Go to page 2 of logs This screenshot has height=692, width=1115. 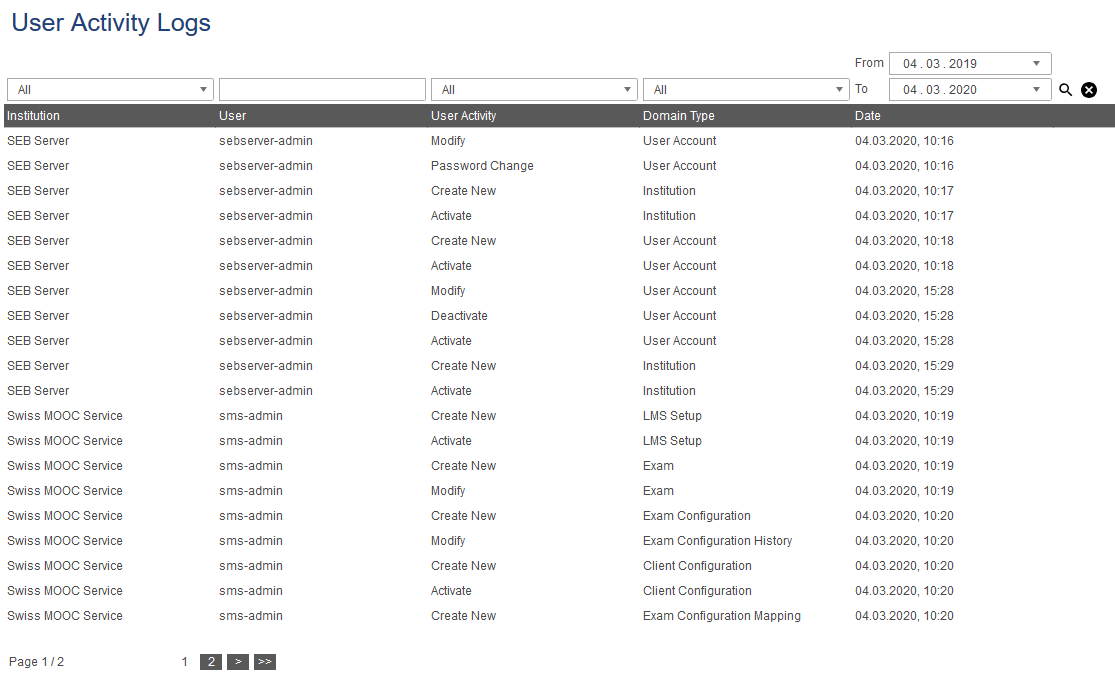coord(211,662)
